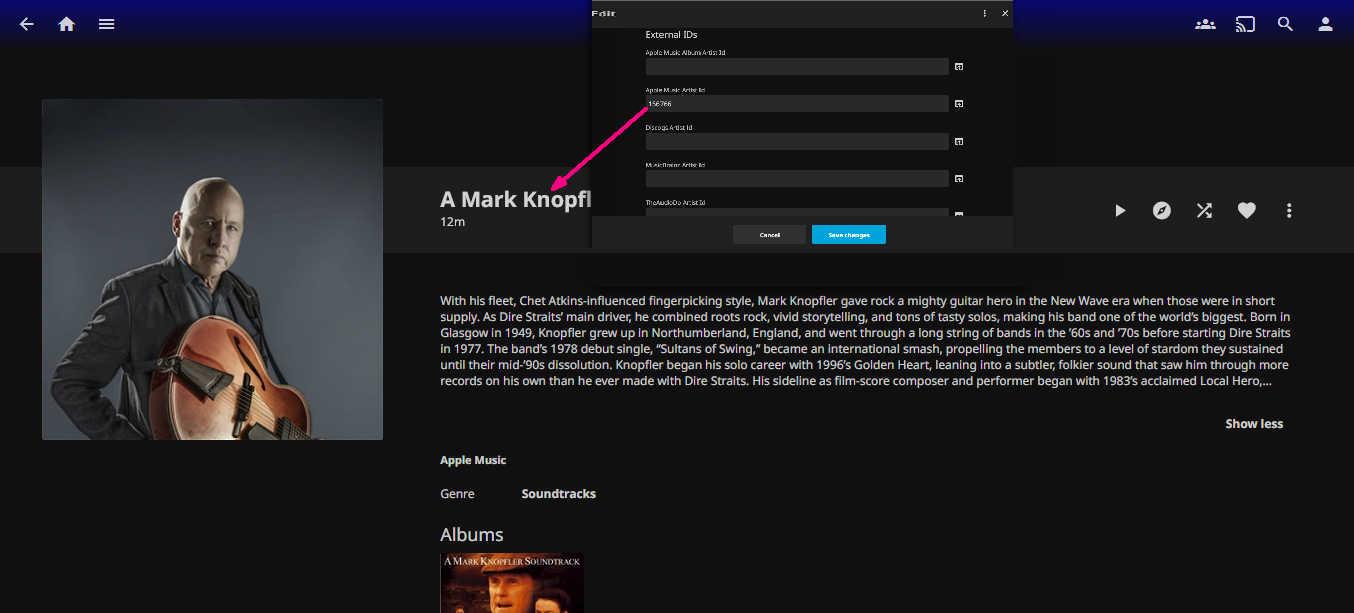Click the Discogs Artist Id field
Image resolution: width=1354 pixels, height=613 pixels.
796,142
